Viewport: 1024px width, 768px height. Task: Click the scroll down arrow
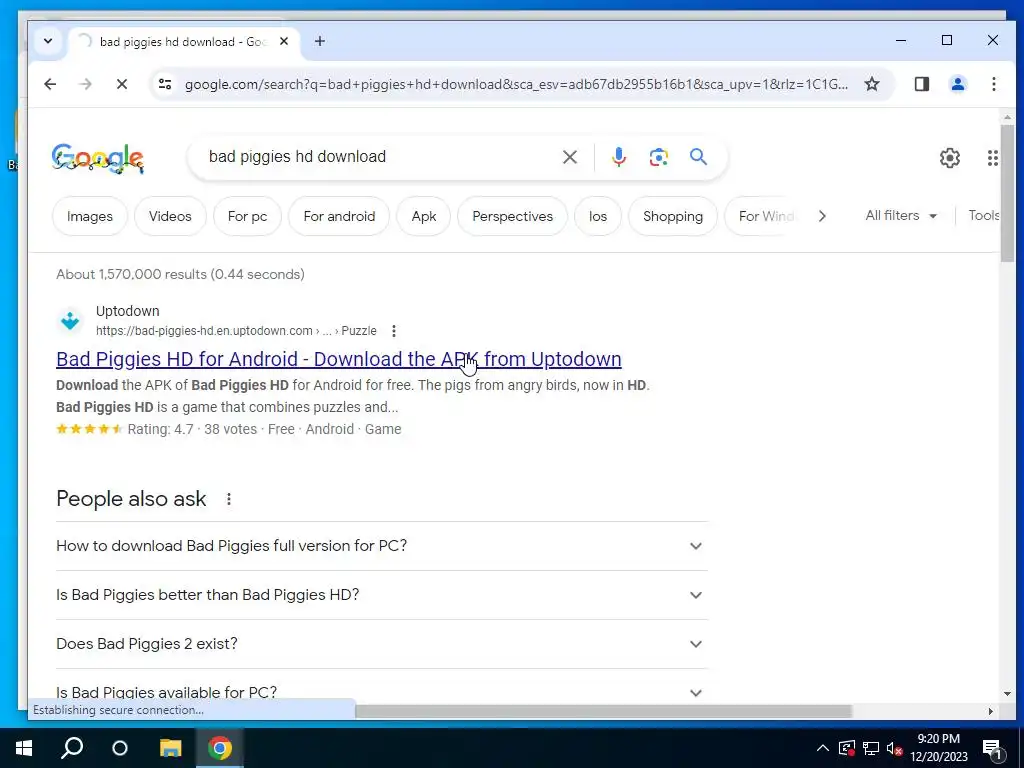[x=1006, y=694]
